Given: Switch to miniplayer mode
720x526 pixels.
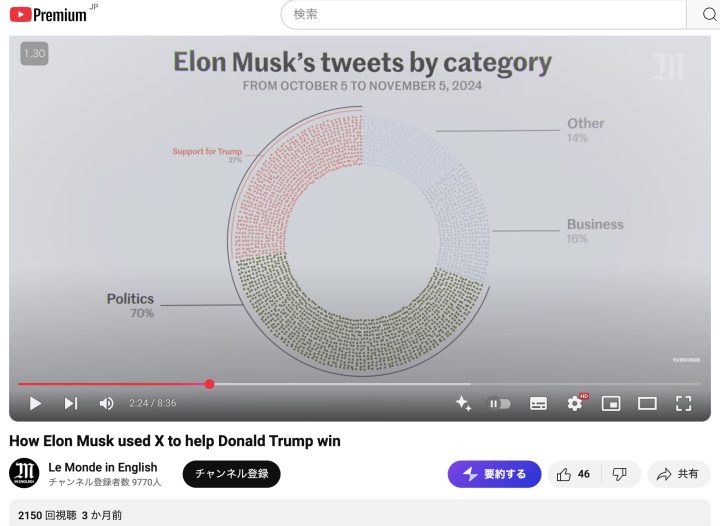Looking at the screenshot, I should (611, 403).
